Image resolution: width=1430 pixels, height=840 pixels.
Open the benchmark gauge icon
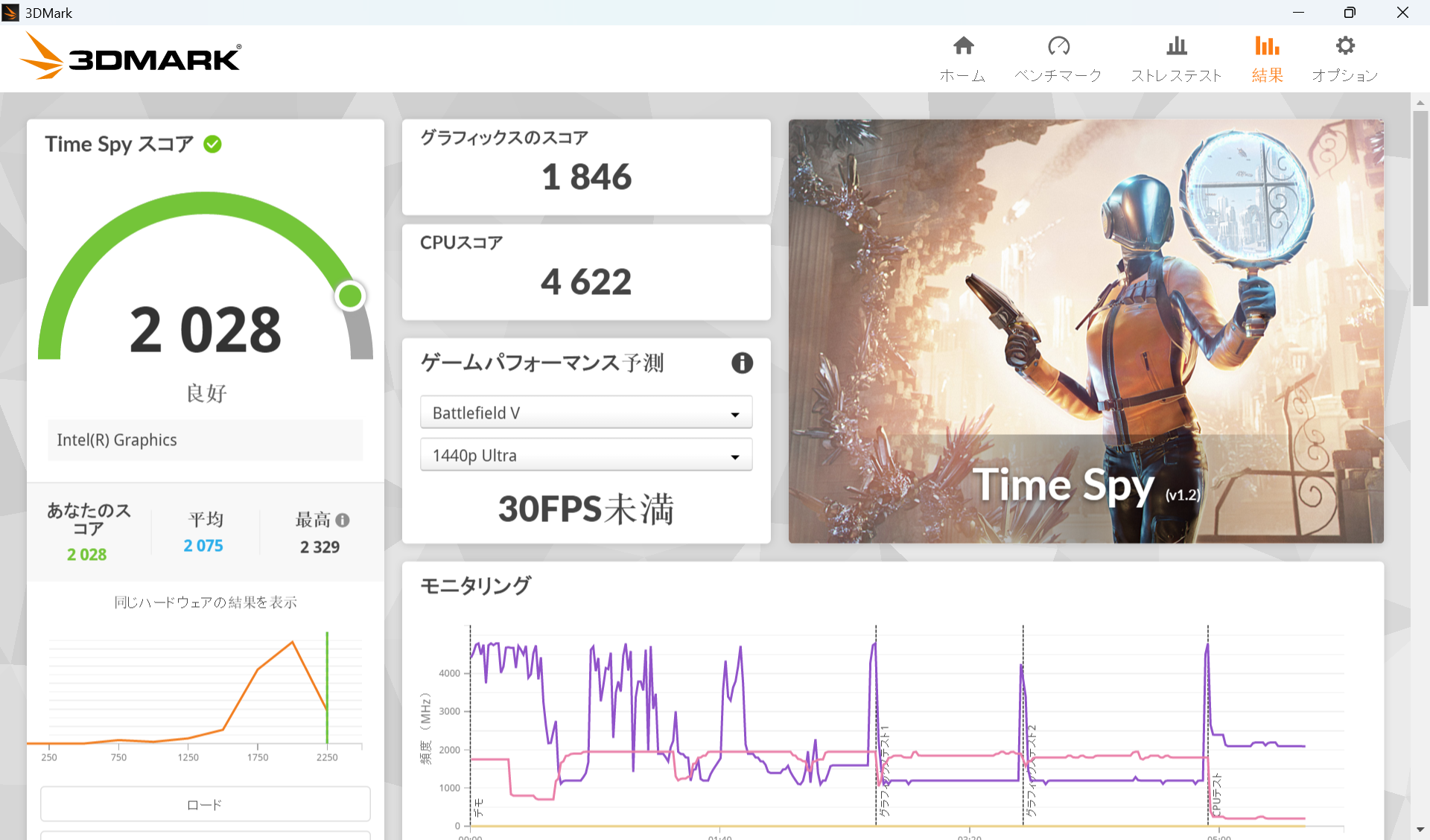click(x=1058, y=46)
